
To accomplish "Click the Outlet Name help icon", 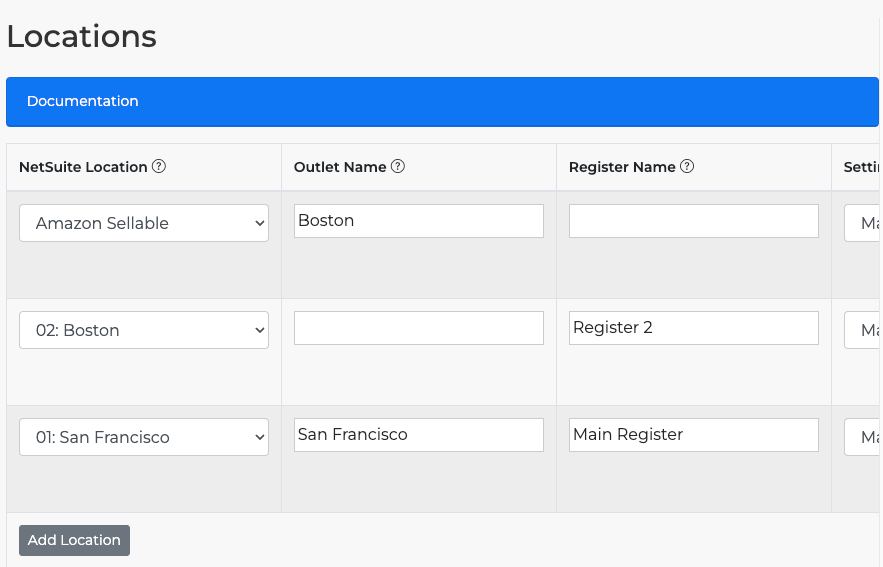I will pyautogui.click(x=398, y=167).
